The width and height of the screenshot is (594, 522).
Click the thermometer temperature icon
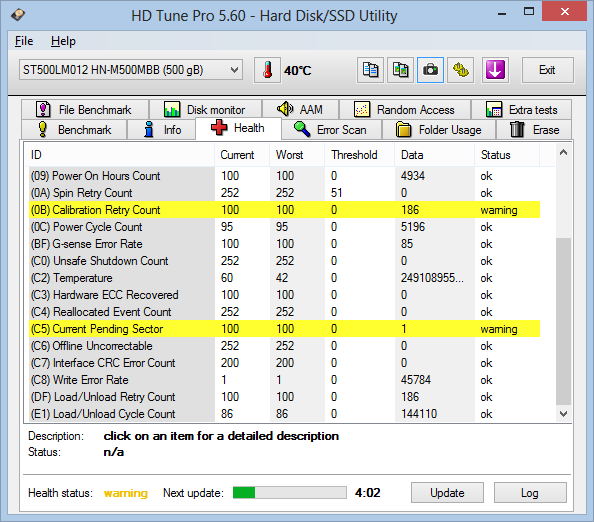[267, 70]
